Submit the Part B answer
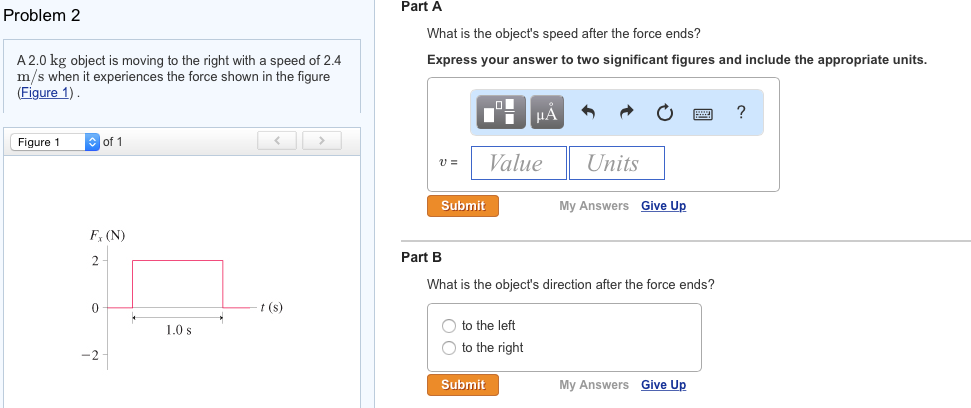Screen dimensions: 971x408 [463, 385]
